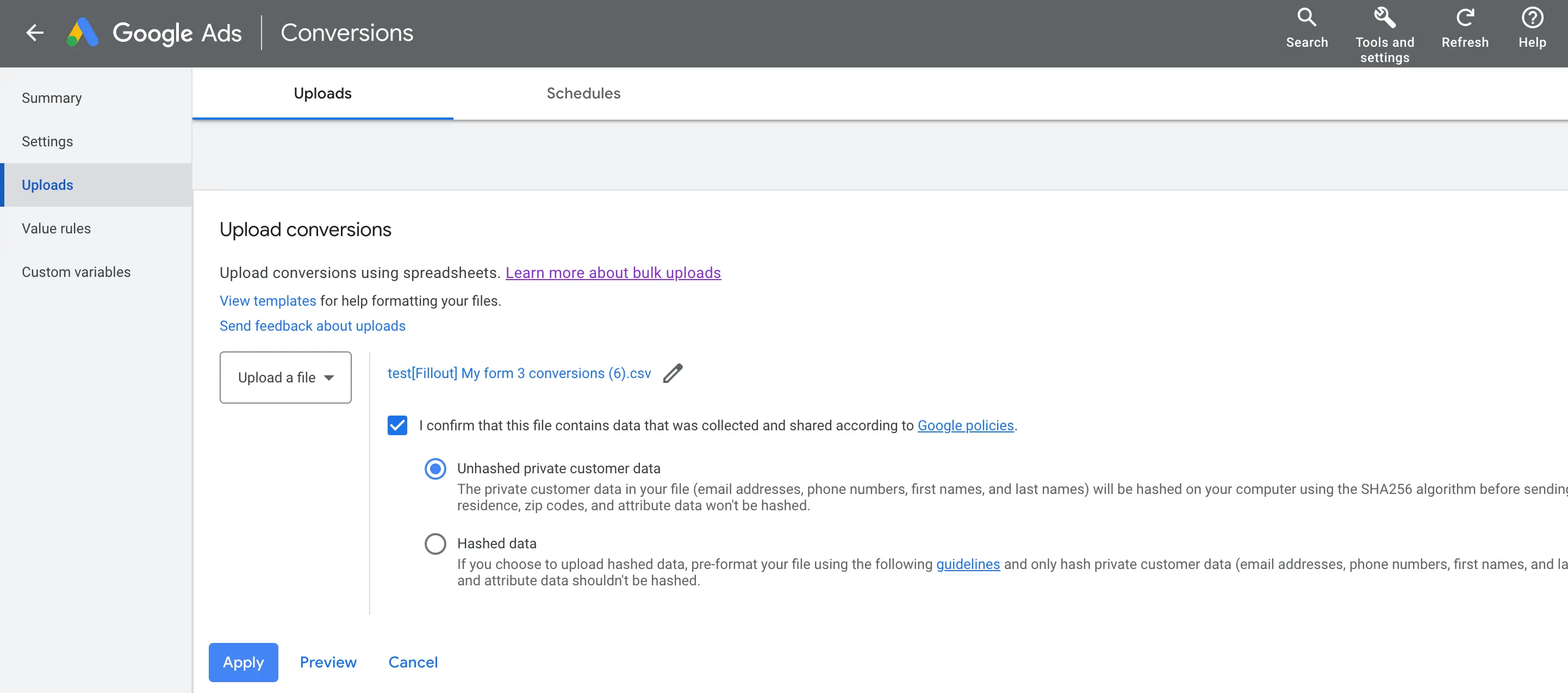This screenshot has width=1568, height=693.
Task: Click the uploaded csv file name
Action: (519, 373)
